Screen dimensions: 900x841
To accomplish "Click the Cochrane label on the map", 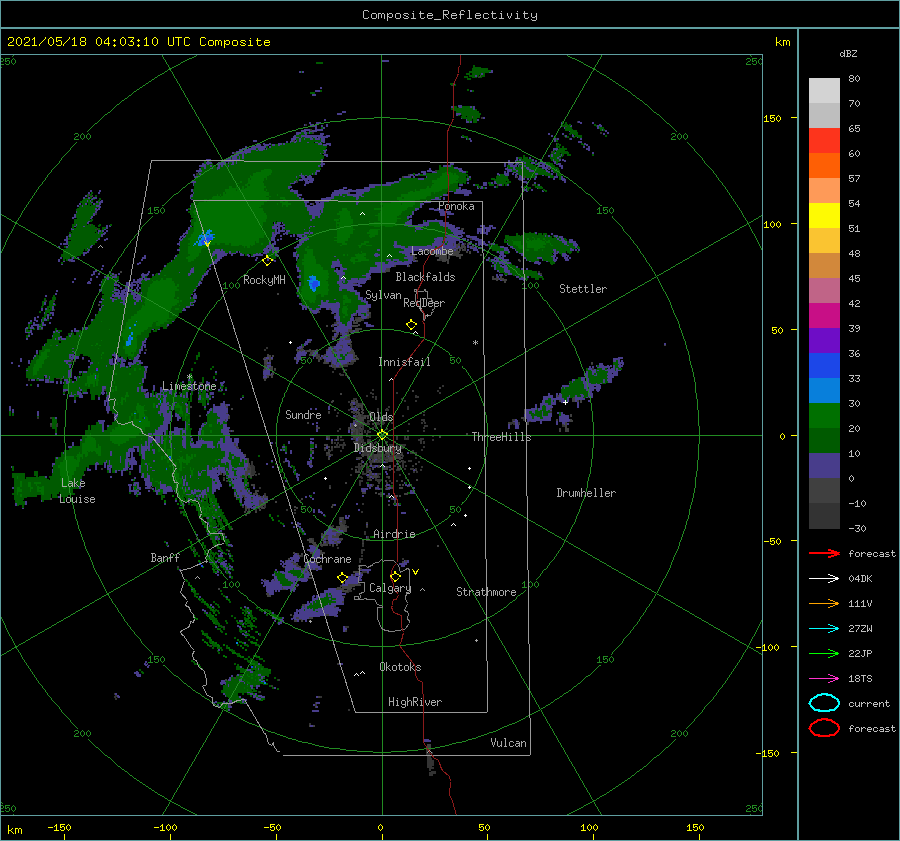I will click(327, 559).
